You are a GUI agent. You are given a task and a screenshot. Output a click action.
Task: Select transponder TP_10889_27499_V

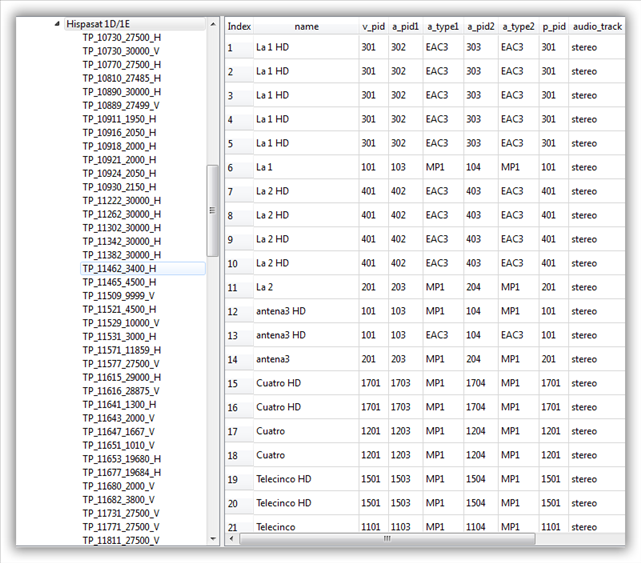(x=121, y=105)
